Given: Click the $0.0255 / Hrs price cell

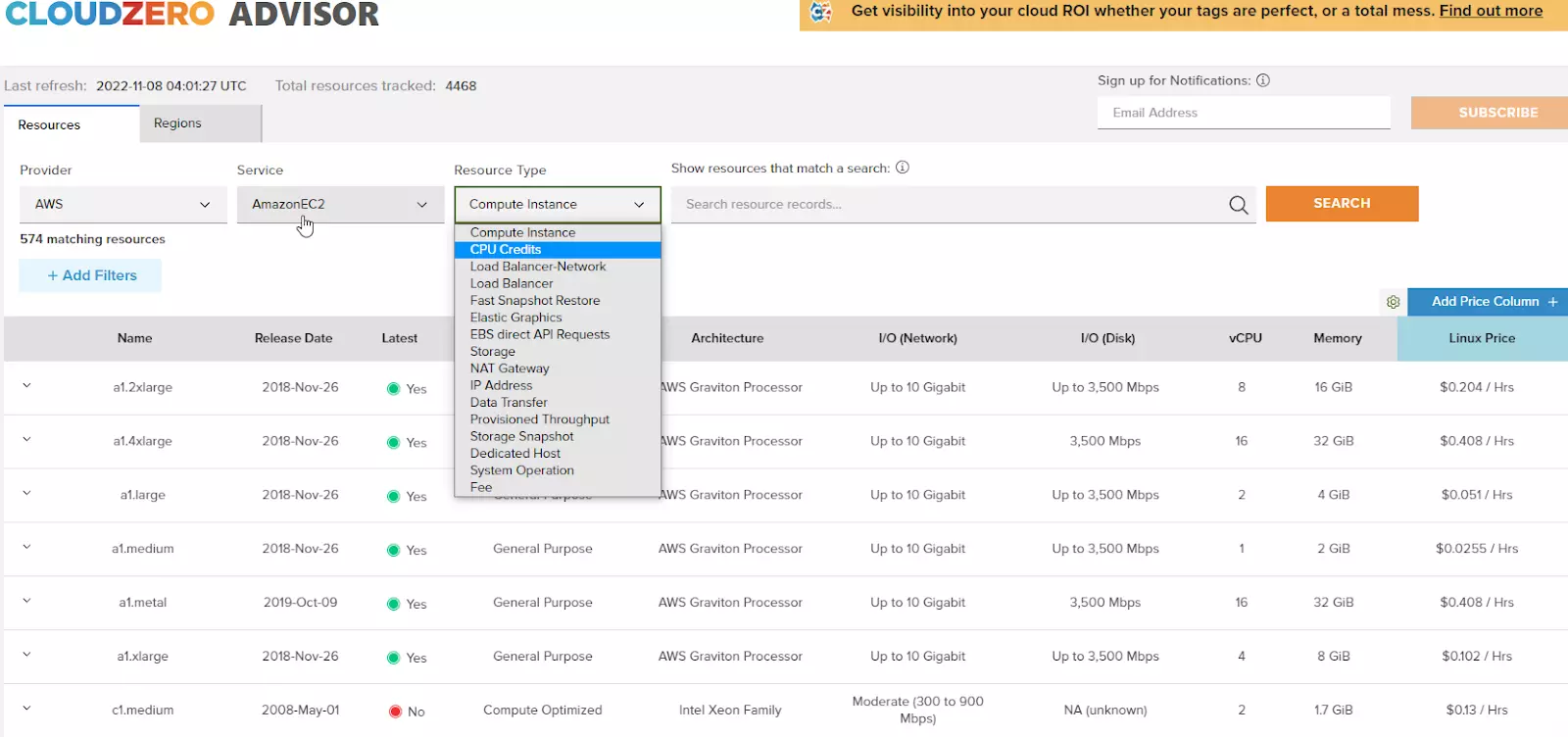Looking at the screenshot, I should tap(1477, 549).
